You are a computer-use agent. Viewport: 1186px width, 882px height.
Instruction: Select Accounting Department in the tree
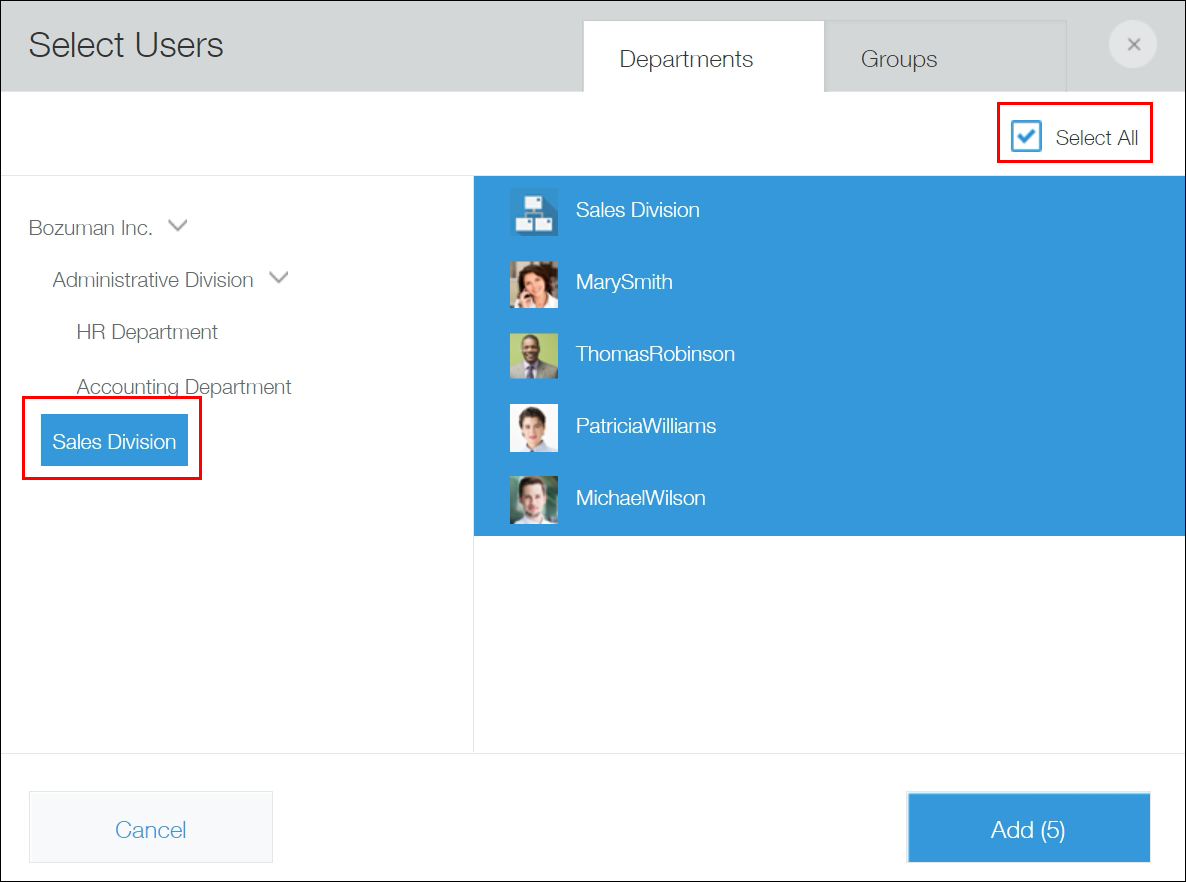pyautogui.click(x=184, y=386)
